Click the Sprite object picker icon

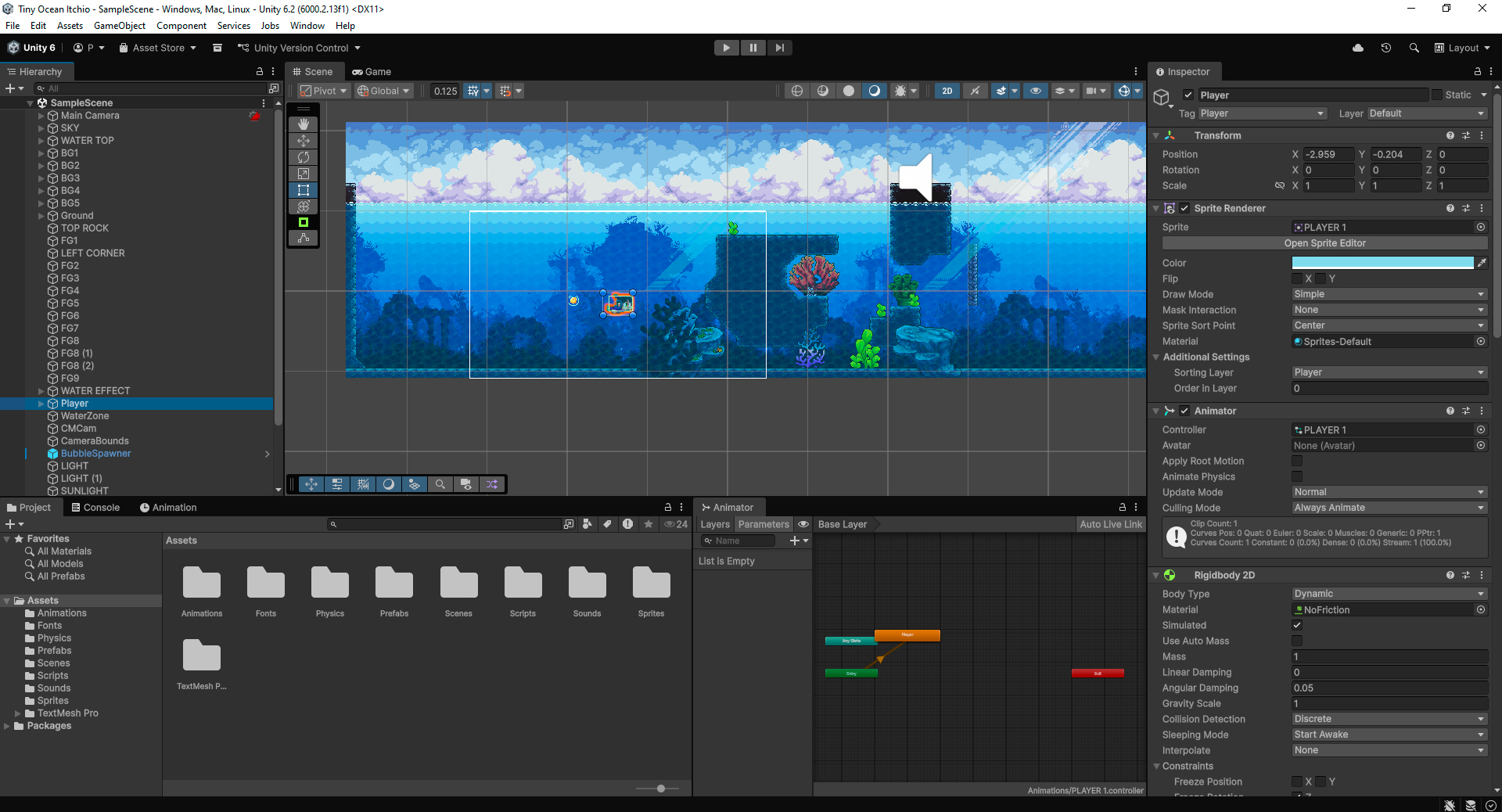point(1481,228)
